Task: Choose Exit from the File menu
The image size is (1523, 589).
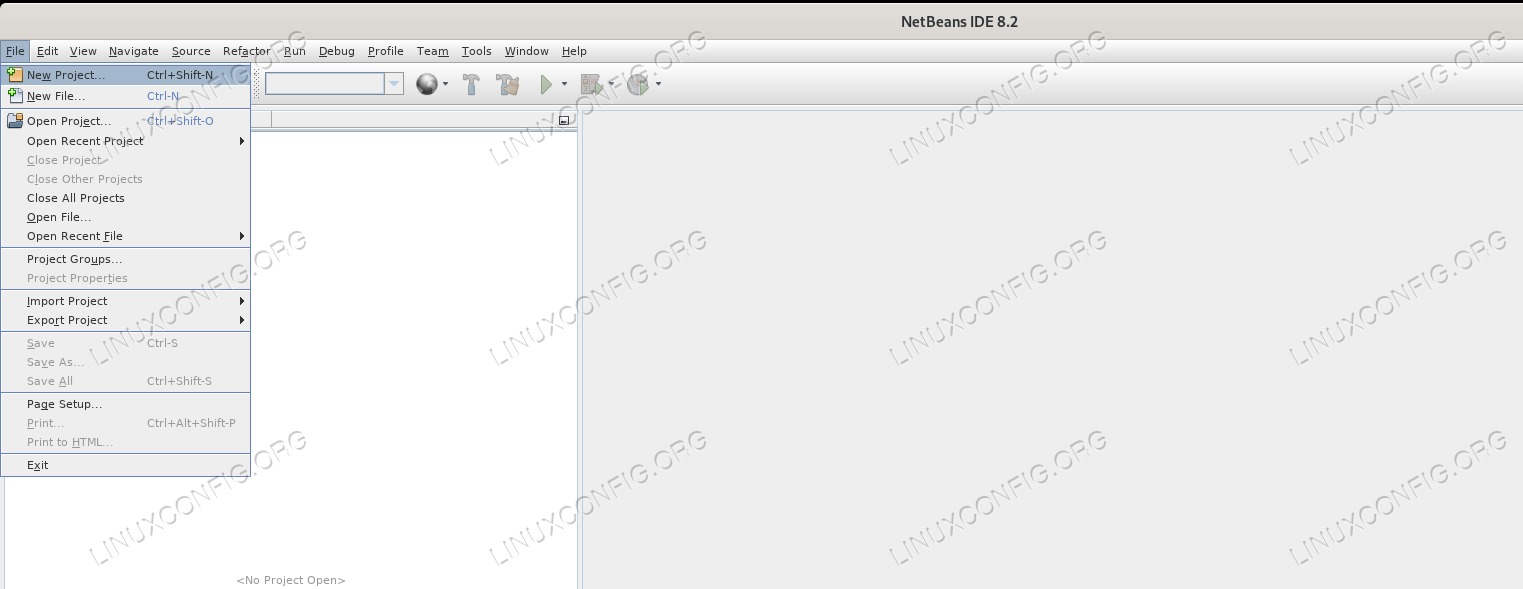Action: 125,465
